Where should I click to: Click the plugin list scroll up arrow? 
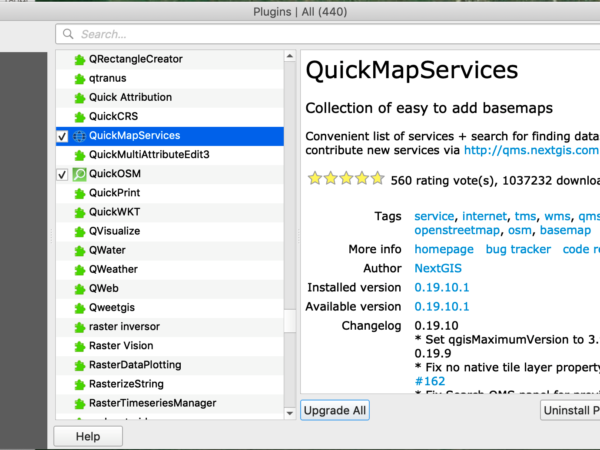[290, 56]
